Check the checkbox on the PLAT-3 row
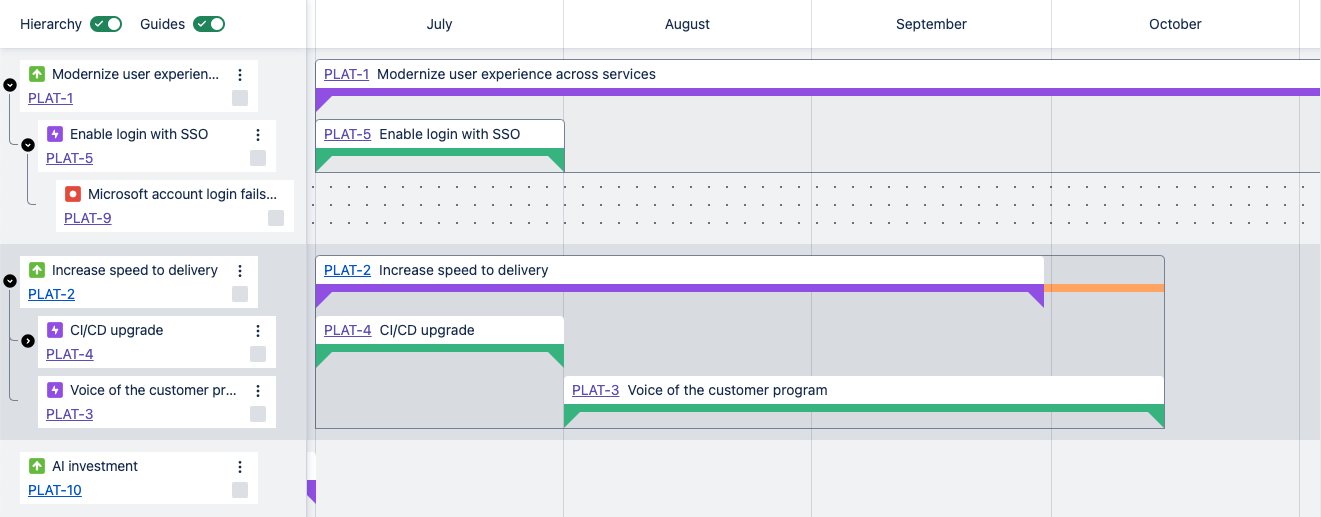This screenshot has height=517, width=1321. (x=258, y=414)
